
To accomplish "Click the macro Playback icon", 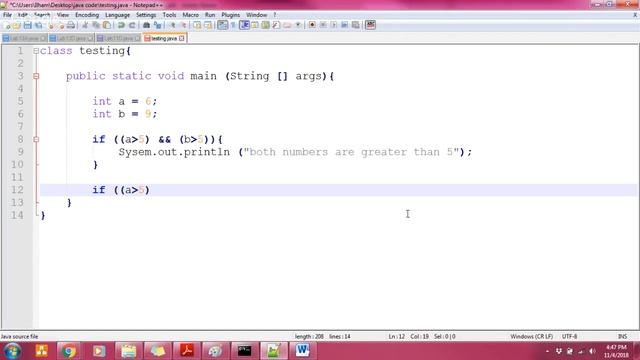I will [333, 25].
